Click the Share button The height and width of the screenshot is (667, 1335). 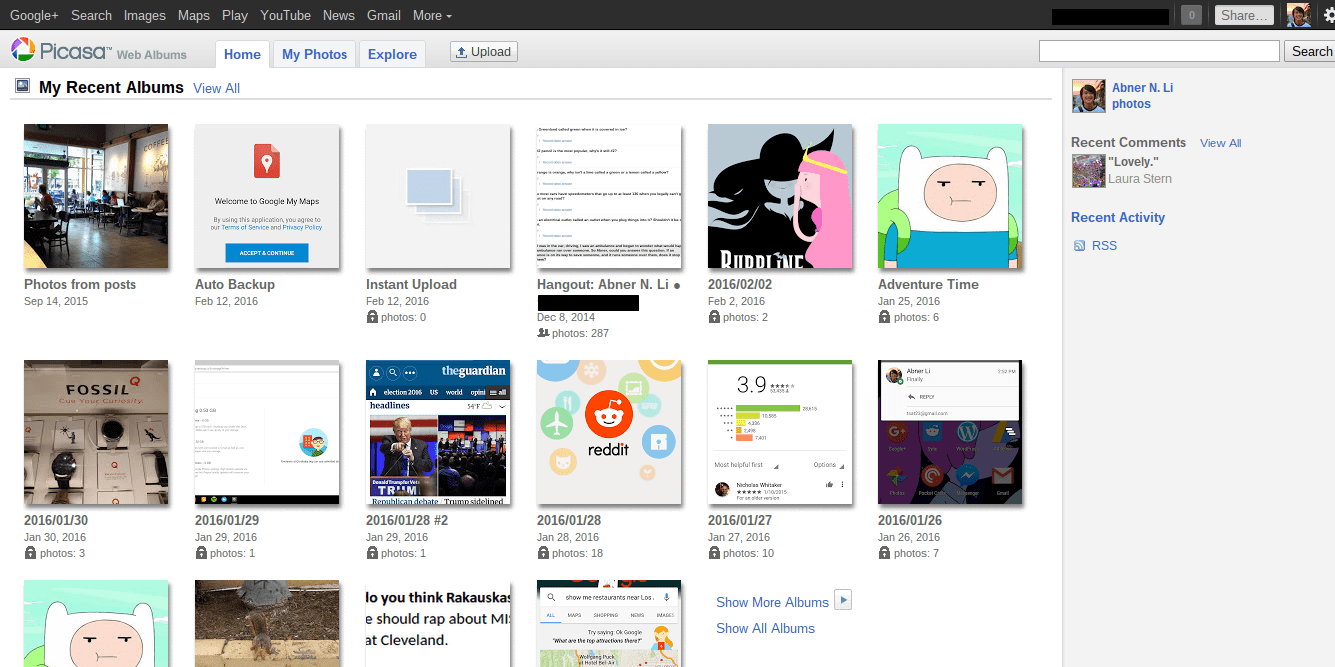[1245, 15]
